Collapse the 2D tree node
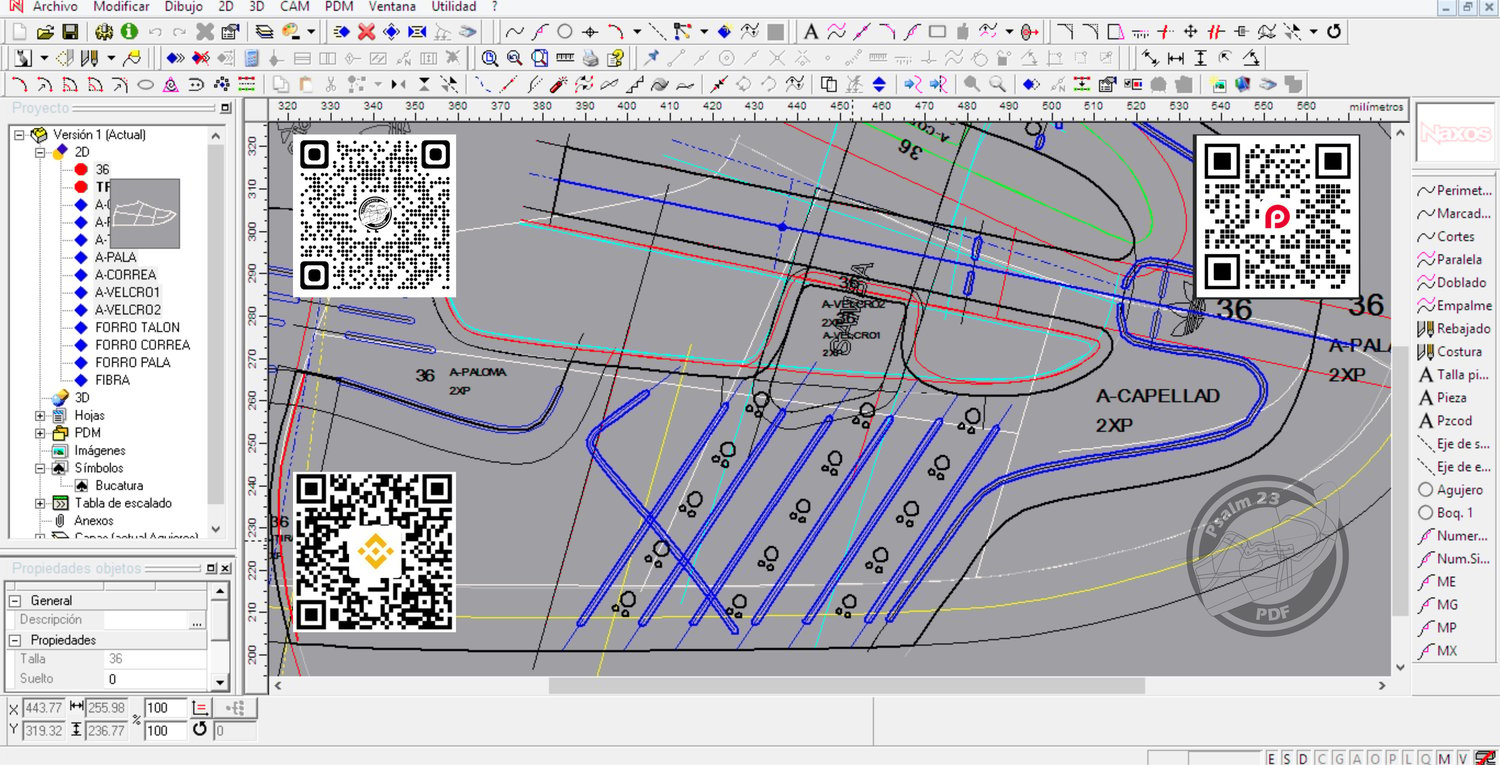This screenshot has width=1500, height=765. coord(40,152)
